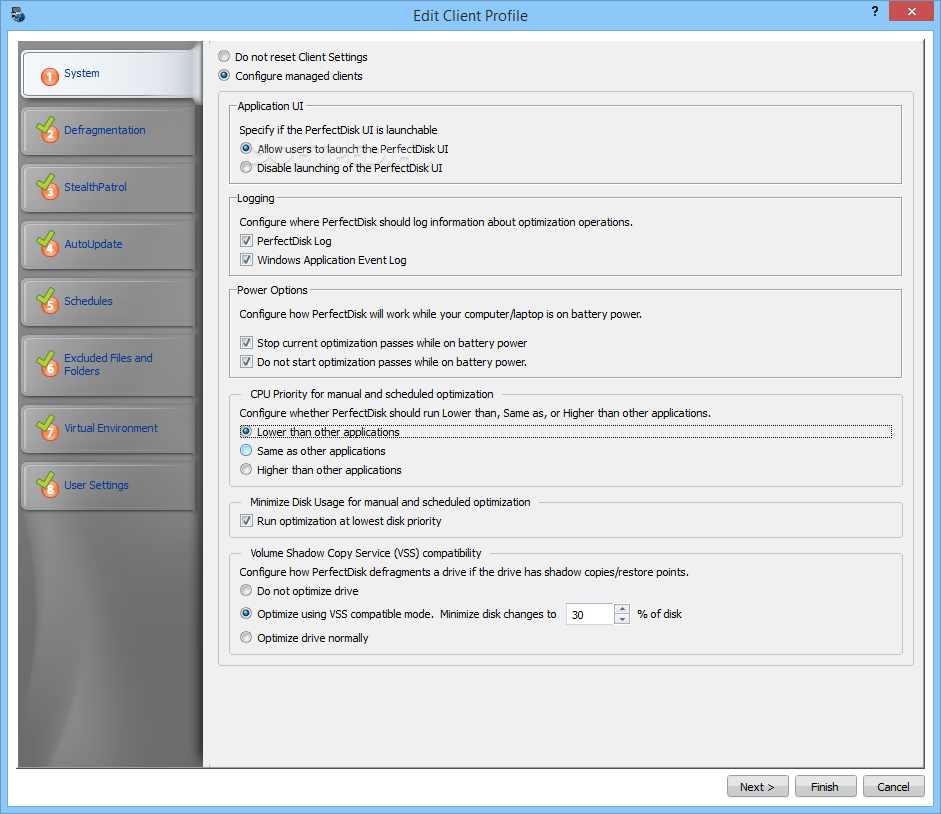This screenshot has height=814, width=941.
Task: Click the Virtual Environment step 7 checkmark icon
Action: 47,427
